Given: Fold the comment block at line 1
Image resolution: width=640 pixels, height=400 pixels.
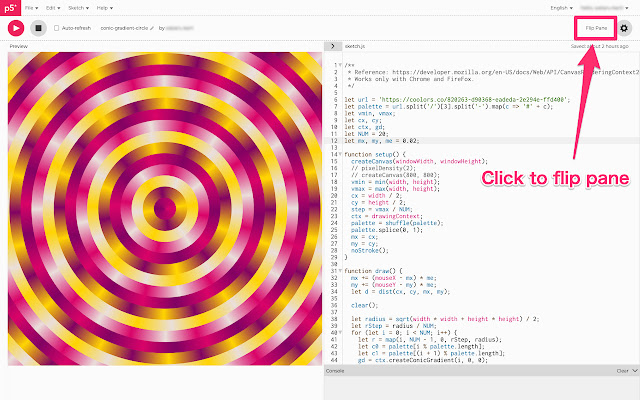Looking at the screenshot, I should click(x=340, y=65).
